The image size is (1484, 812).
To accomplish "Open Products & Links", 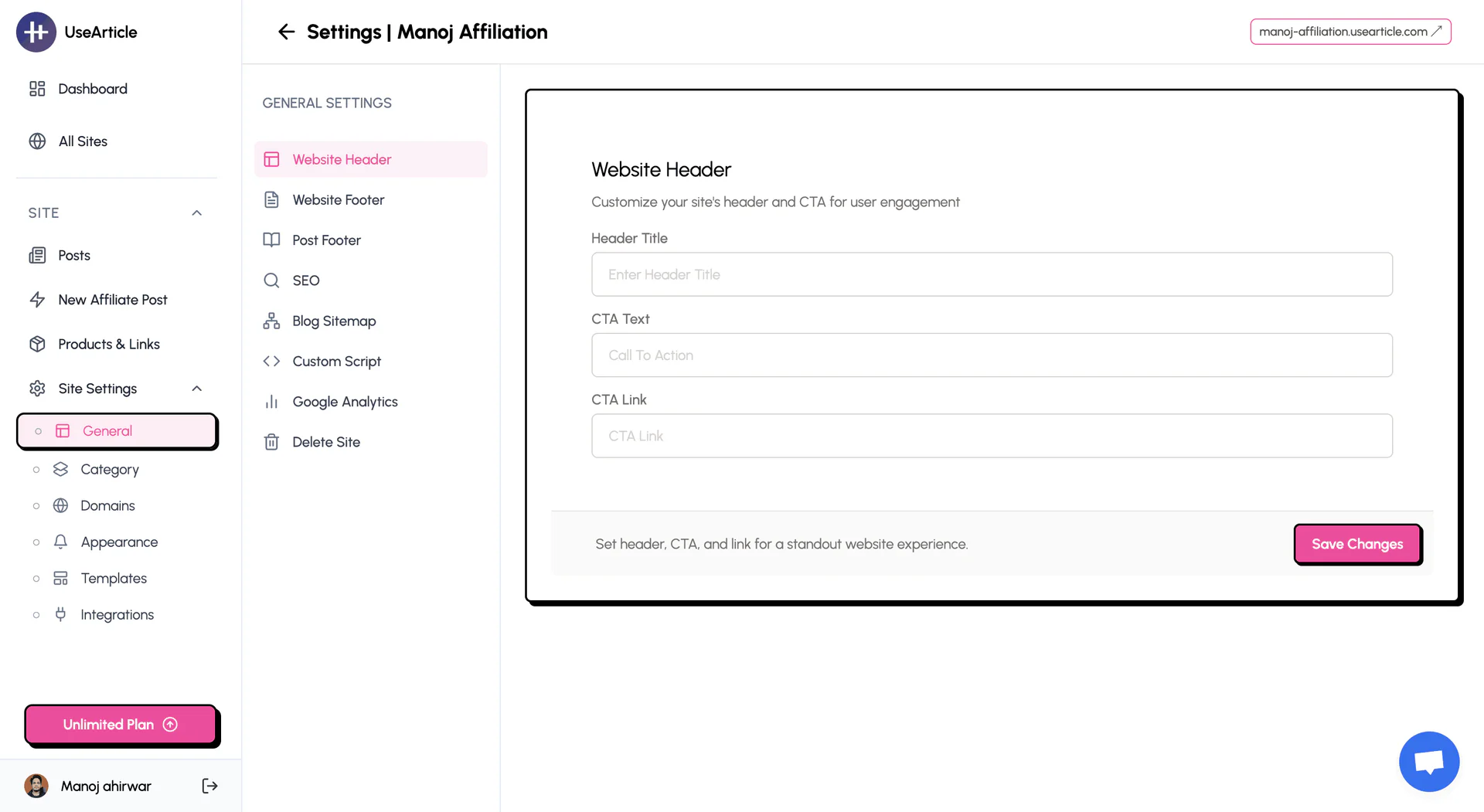I will pos(109,344).
